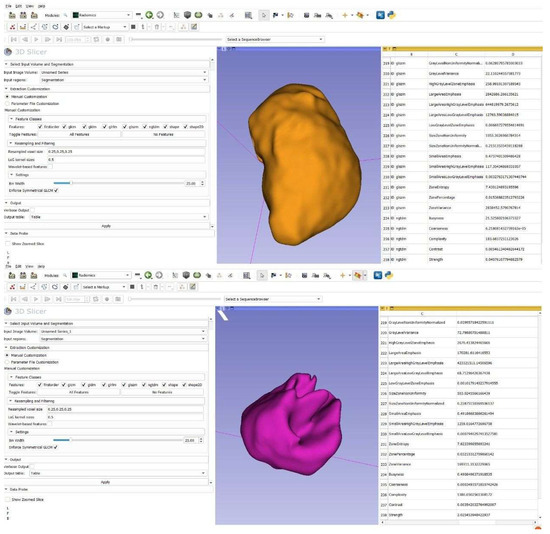Go back to previous module in the upper window

click(x=149, y=15)
